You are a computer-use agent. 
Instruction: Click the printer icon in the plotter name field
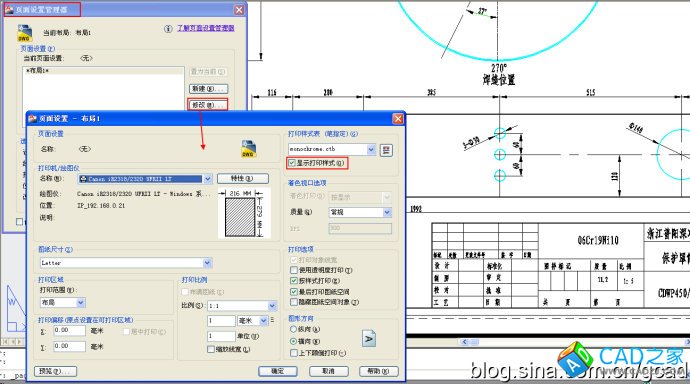pos(83,179)
